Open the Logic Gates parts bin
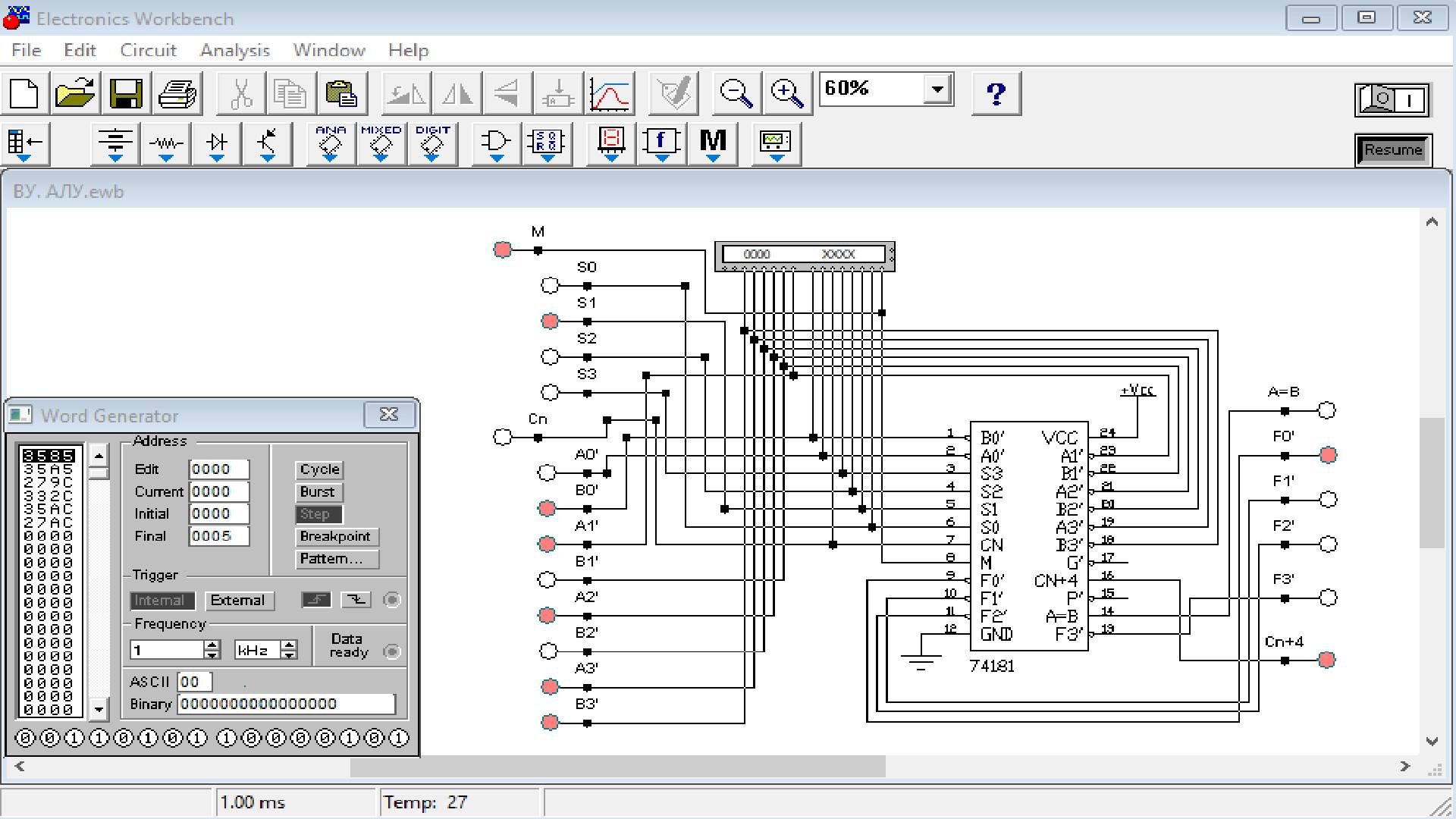 (496, 143)
